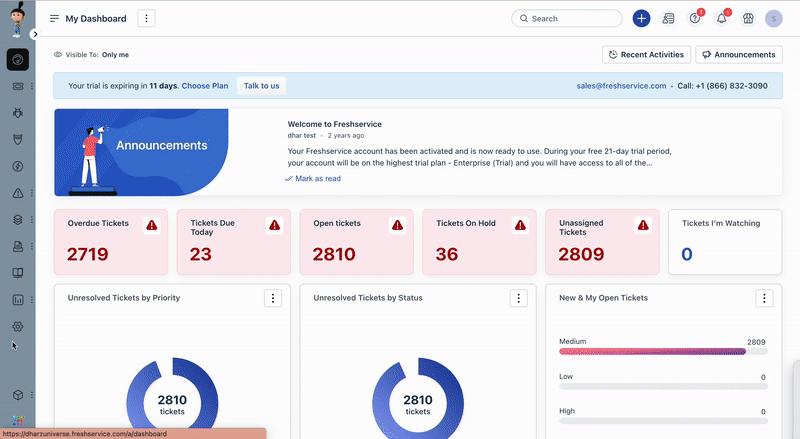Open the Changes shield icon in sidebar
800x439 pixels.
pos(18,139)
